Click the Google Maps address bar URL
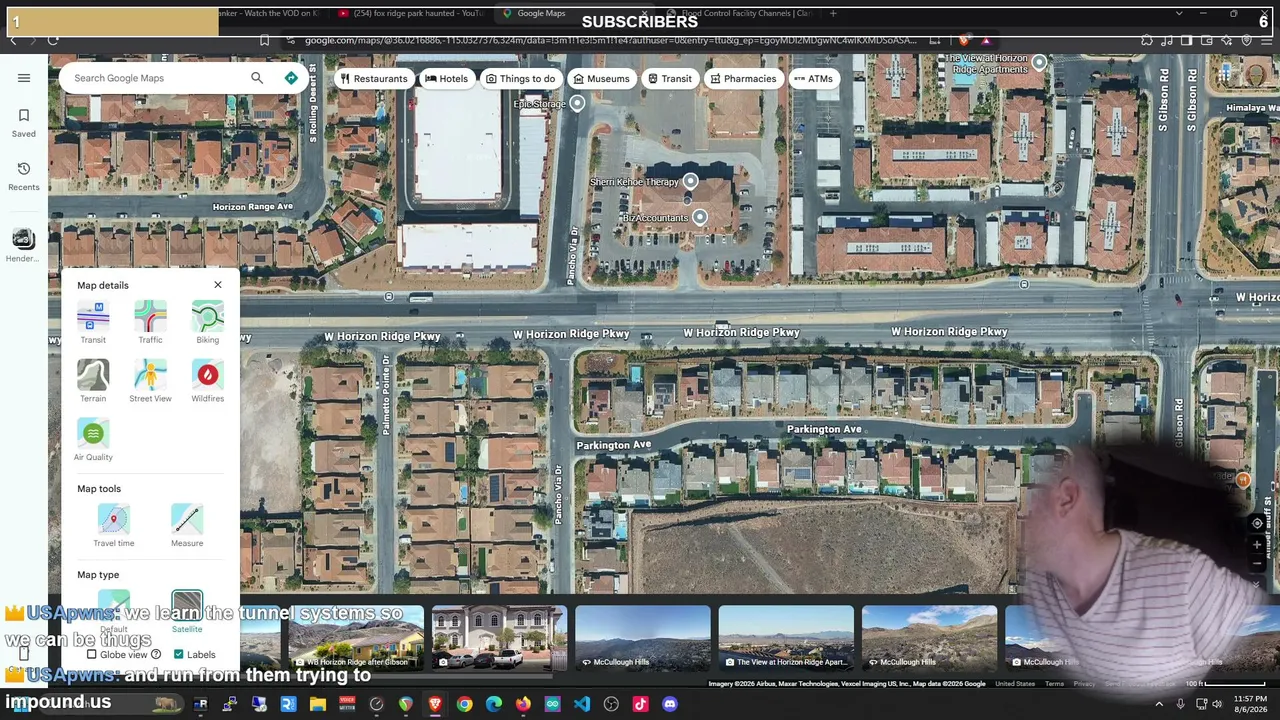This screenshot has width=1280, height=720. click(610, 41)
